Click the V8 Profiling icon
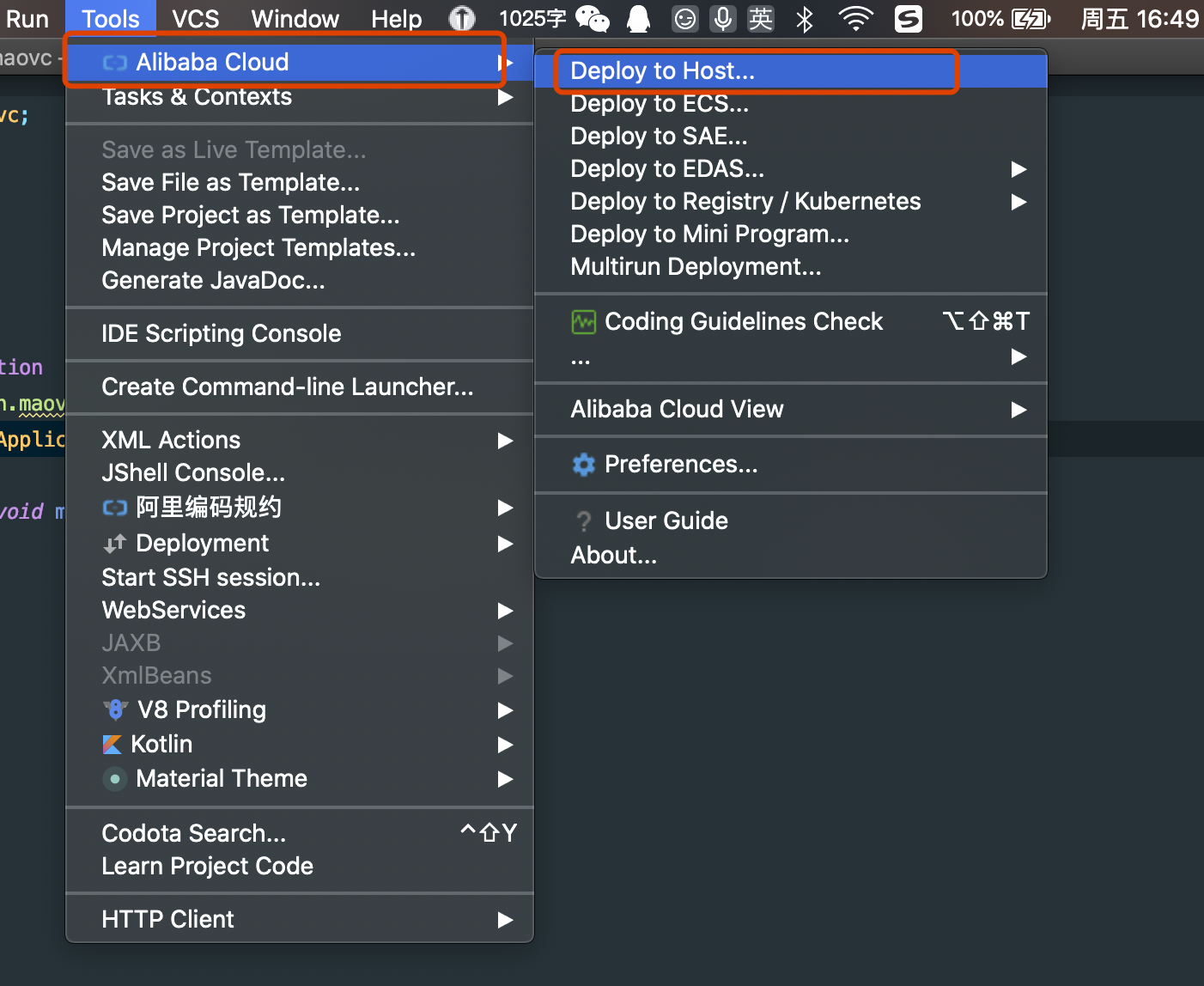Screen dimensions: 1204x986 [115, 710]
